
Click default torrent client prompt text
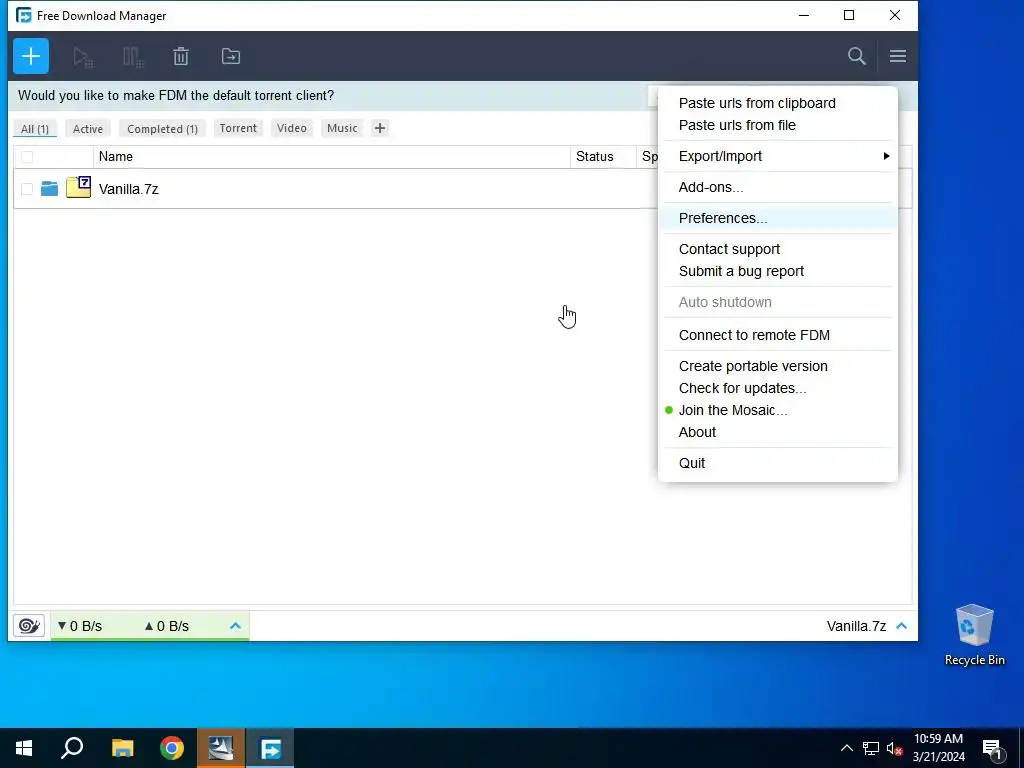point(176,95)
